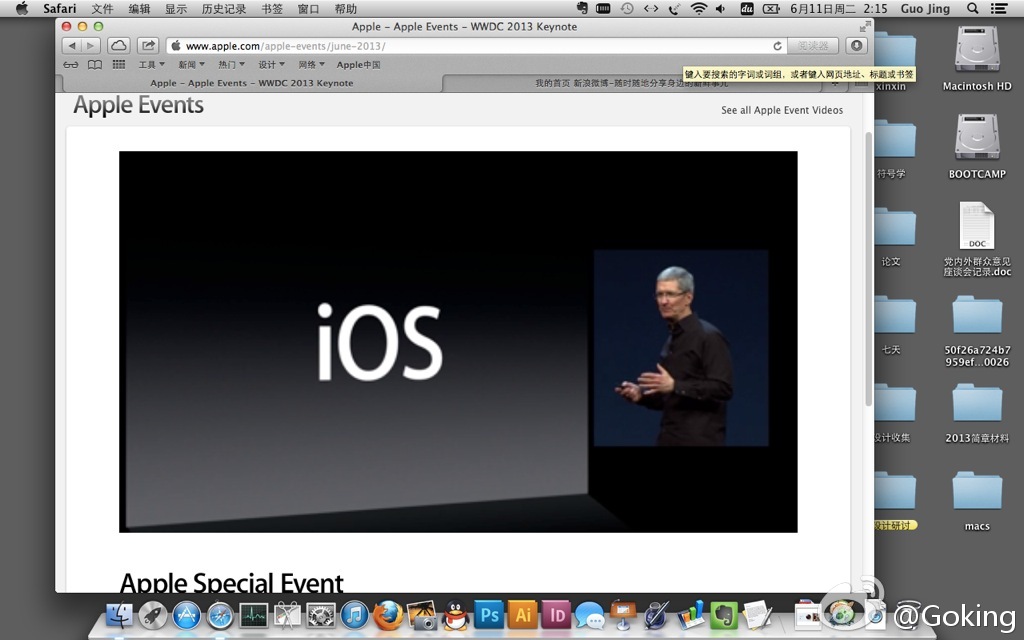
Task: Click the Reader (阅读器) button
Action: click(812, 46)
